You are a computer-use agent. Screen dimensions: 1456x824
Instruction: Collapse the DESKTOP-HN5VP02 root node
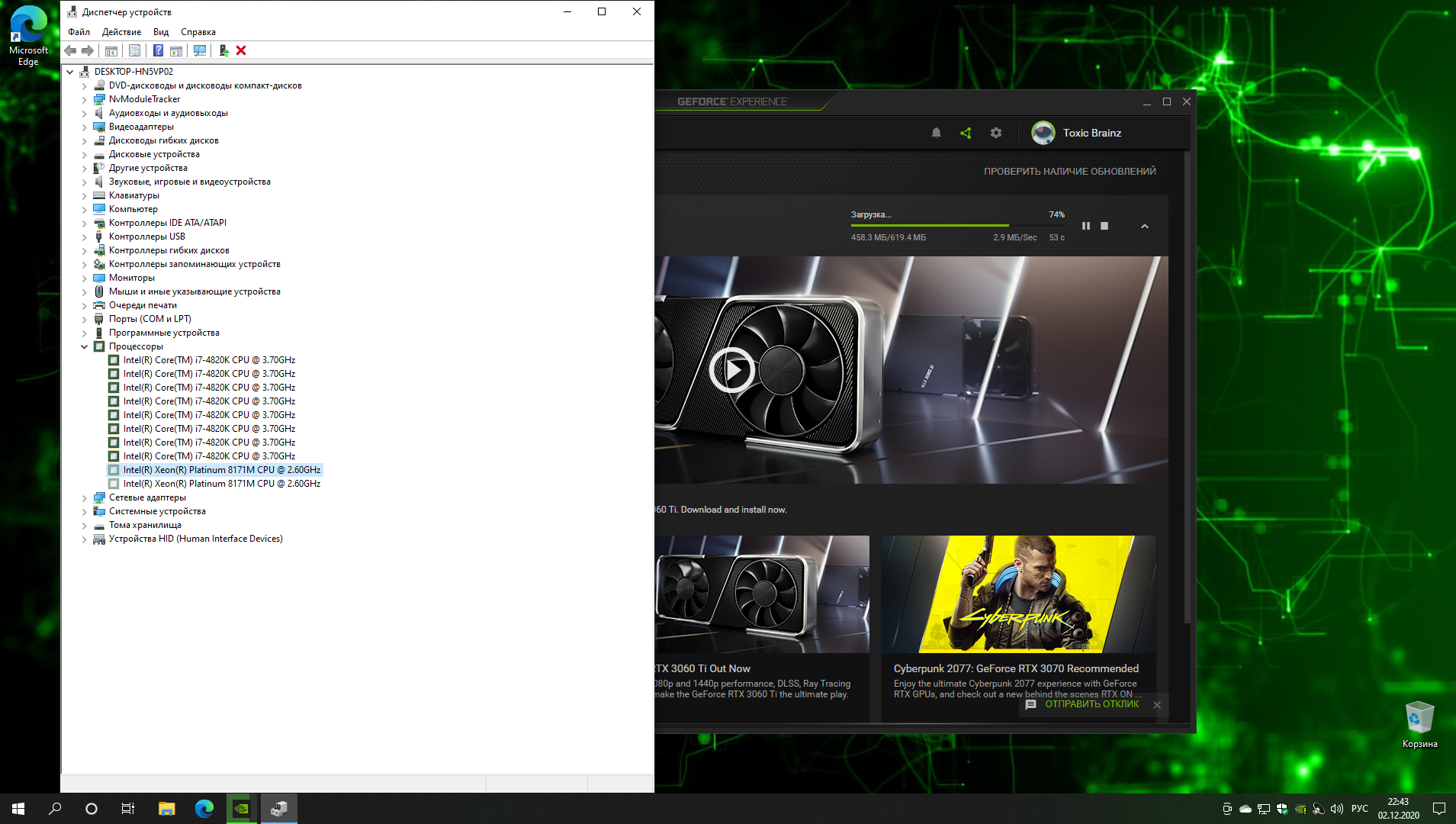[x=70, y=72]
